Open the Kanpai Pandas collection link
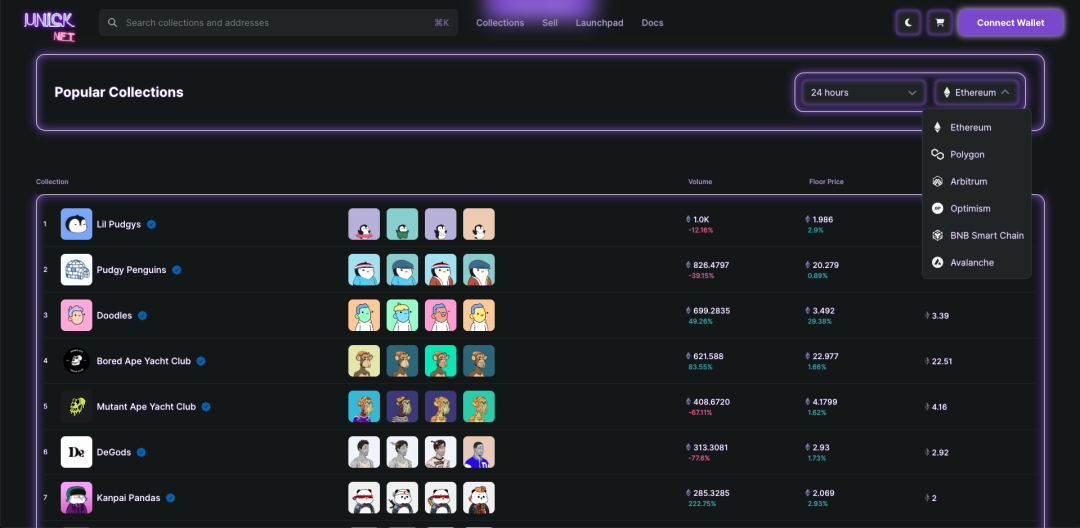This screenshot has height=528, width=1080. coord(128,498)
